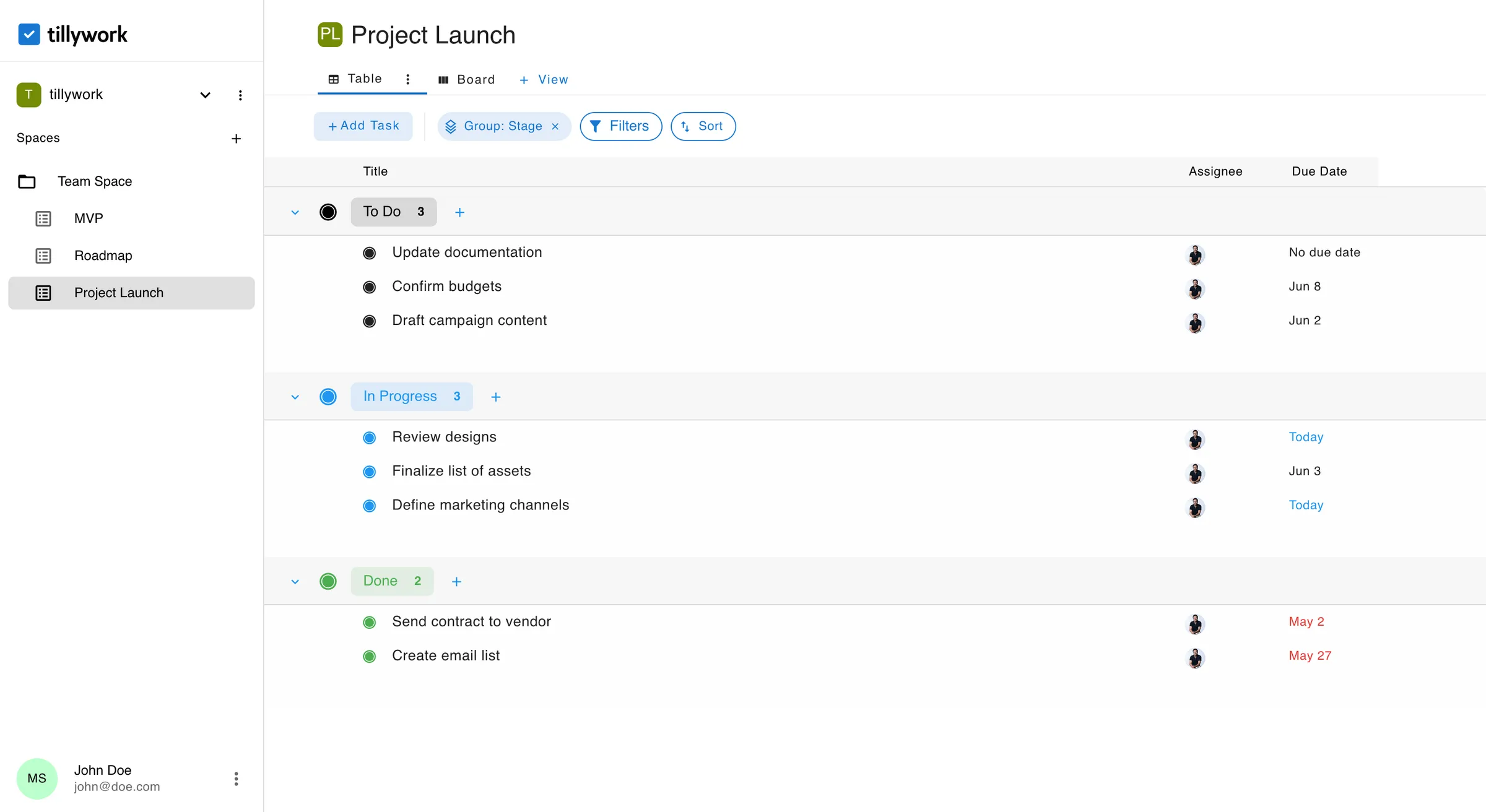Click the filter funnel icon in Filters button
The image size is (1486, 812).
coord(596,126)
